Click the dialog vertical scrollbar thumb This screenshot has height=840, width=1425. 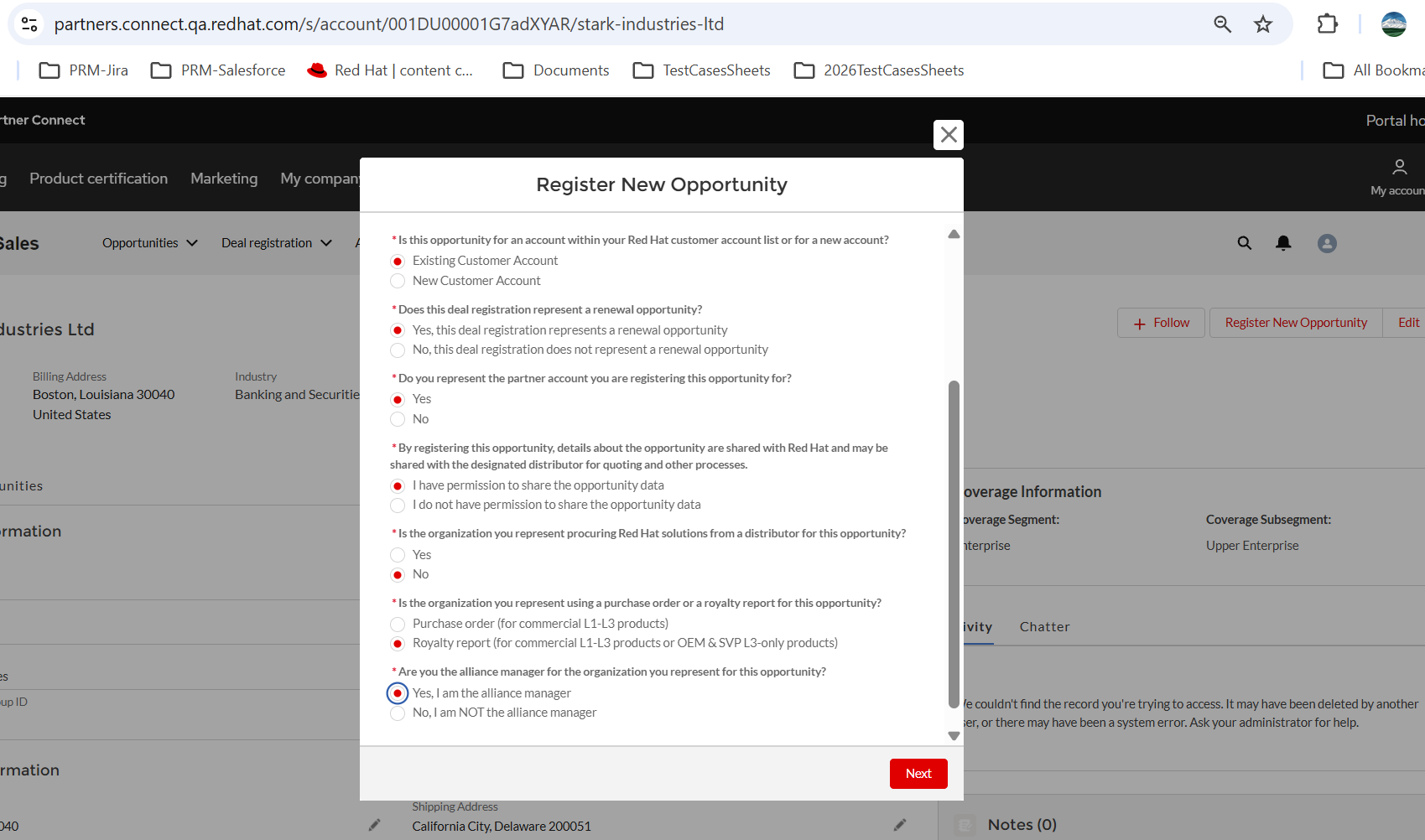[954, 545]
